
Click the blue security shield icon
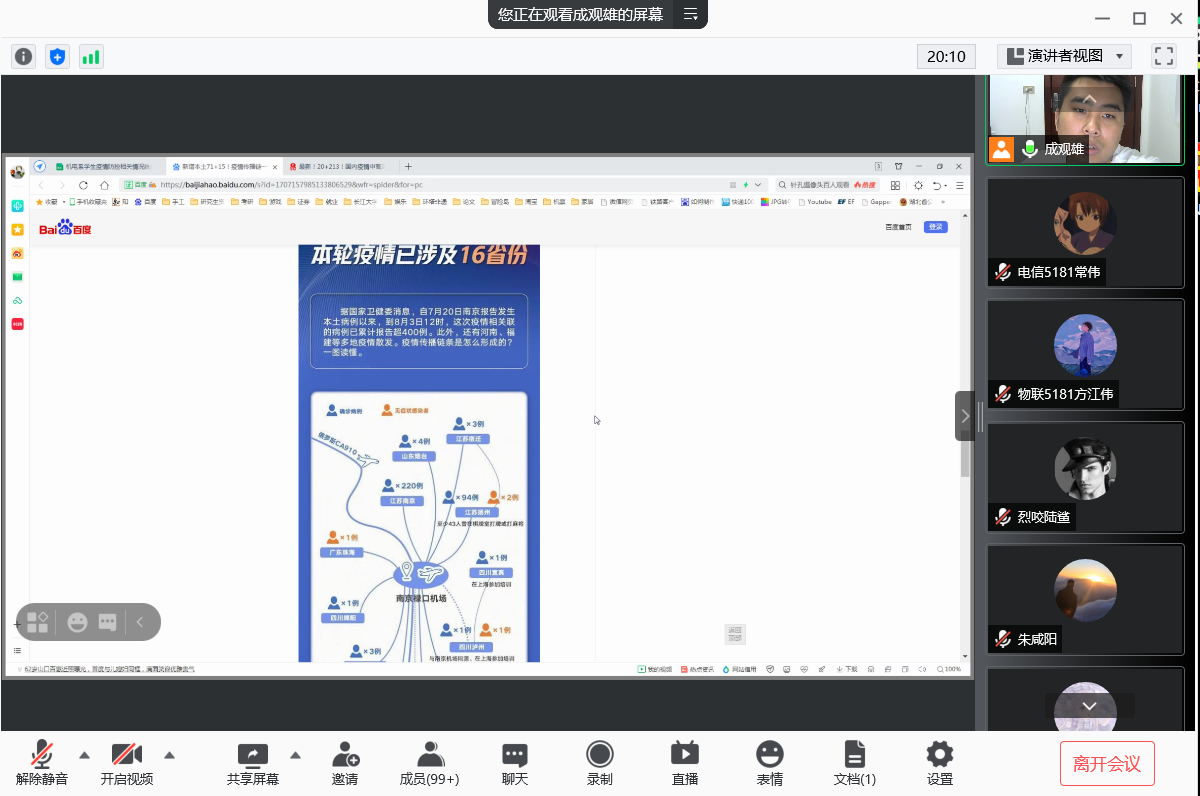click(57, 57)
